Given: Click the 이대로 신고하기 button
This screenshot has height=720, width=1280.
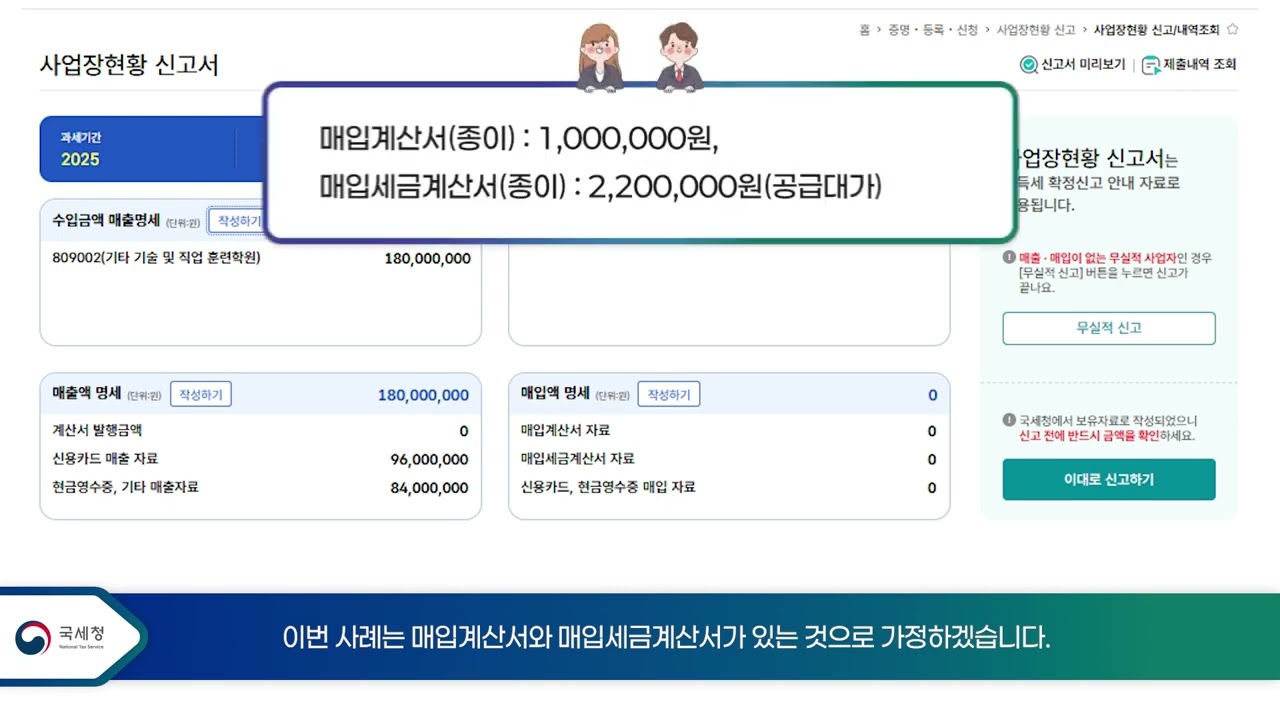Looking at the screenshot, I should [x=1109, y=480].
